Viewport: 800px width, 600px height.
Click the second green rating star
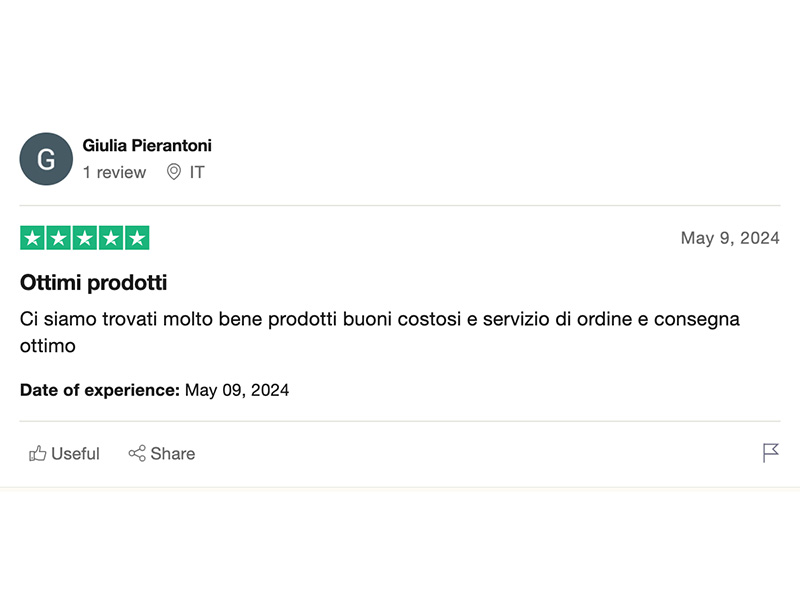pyautogui.click(x=58, y=238)
